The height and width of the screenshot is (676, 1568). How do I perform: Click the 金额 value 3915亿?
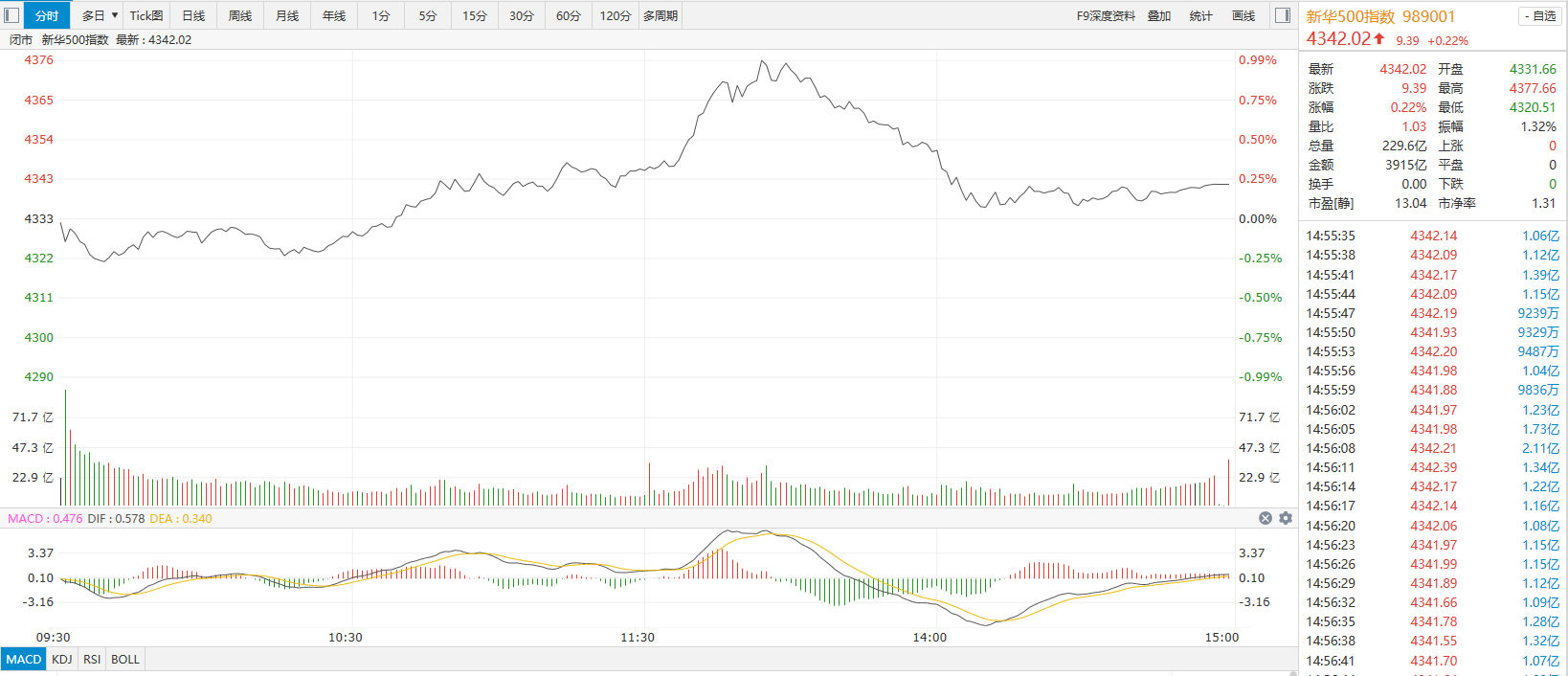1406,165
